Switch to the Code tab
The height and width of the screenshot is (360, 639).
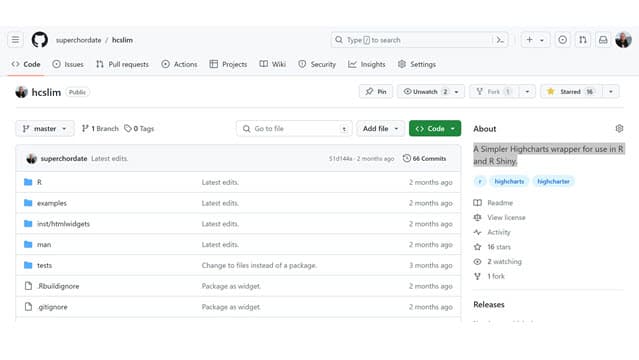(x=26, y=64)
